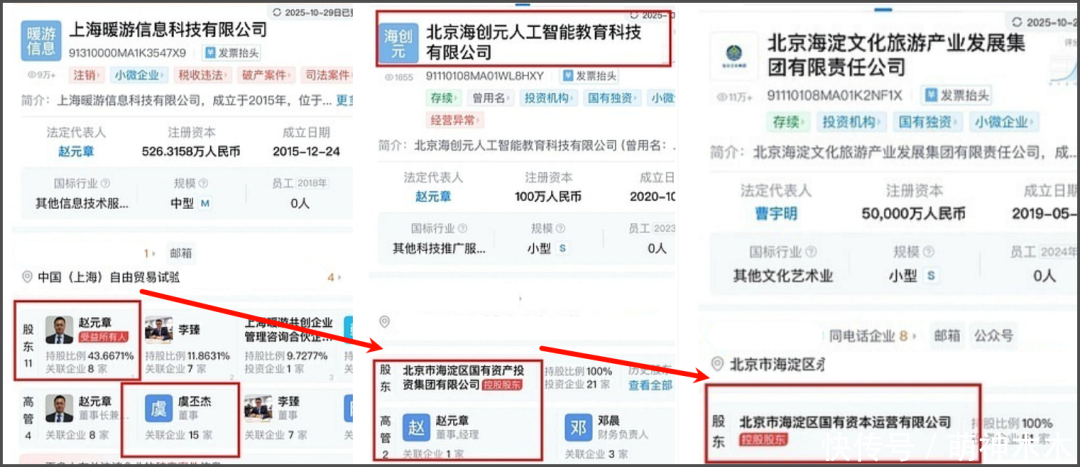The image size is (1080, 467).
Task: Expand the 曾用名 tag in 海创元 panel
Action: [490, 98]
